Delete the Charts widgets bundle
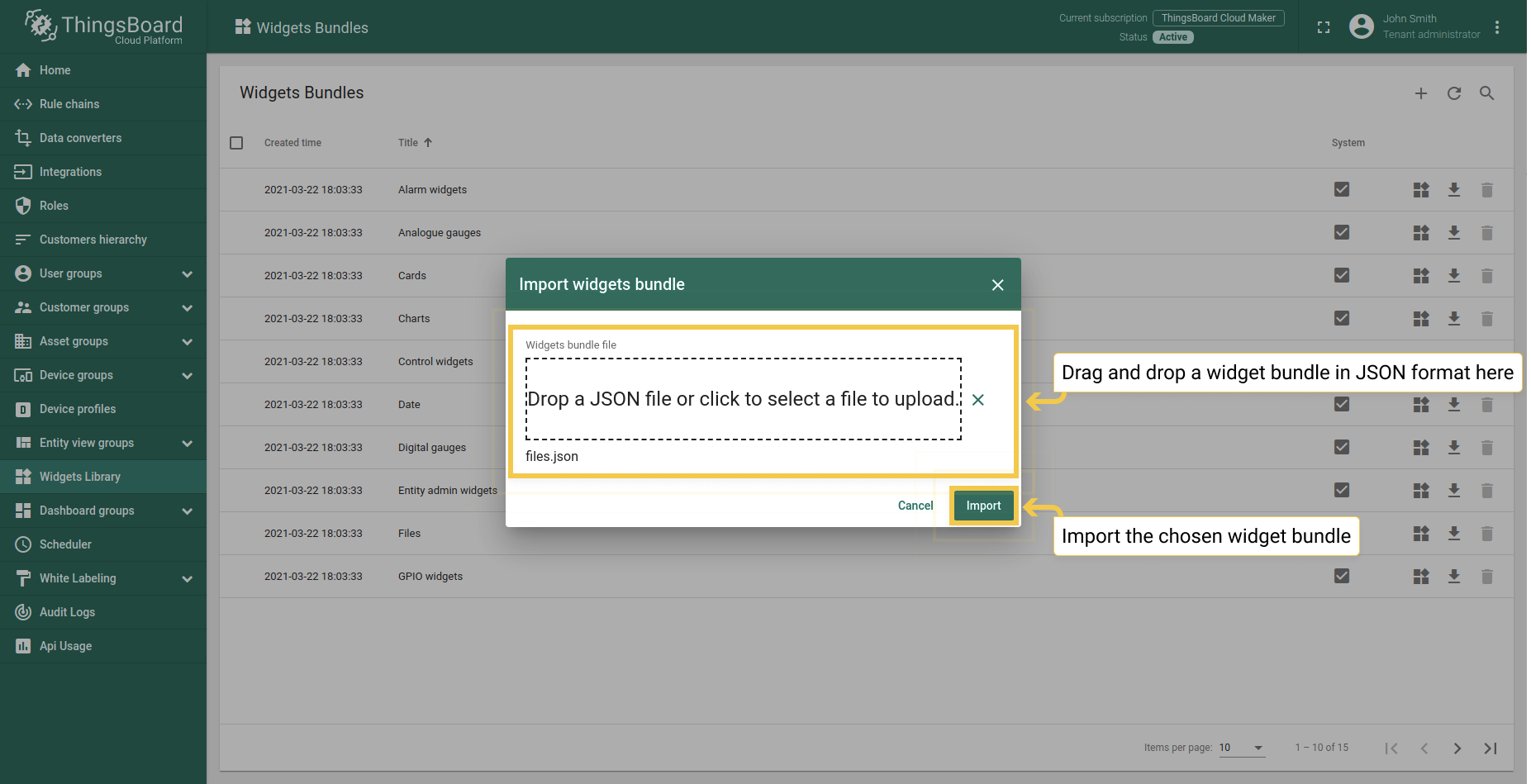 pos(1487,319)
